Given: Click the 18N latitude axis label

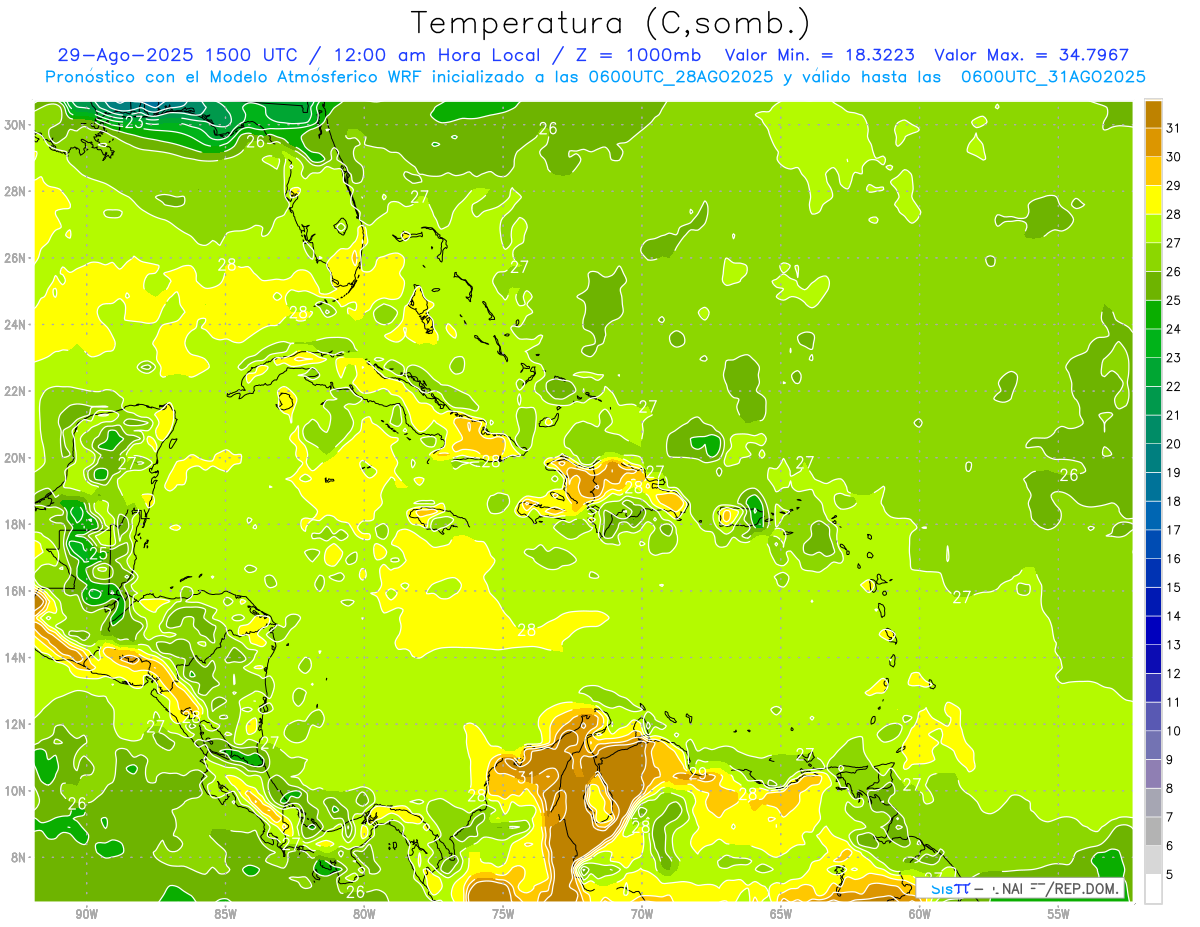Looking at the screenshot, I should [16, 524].
